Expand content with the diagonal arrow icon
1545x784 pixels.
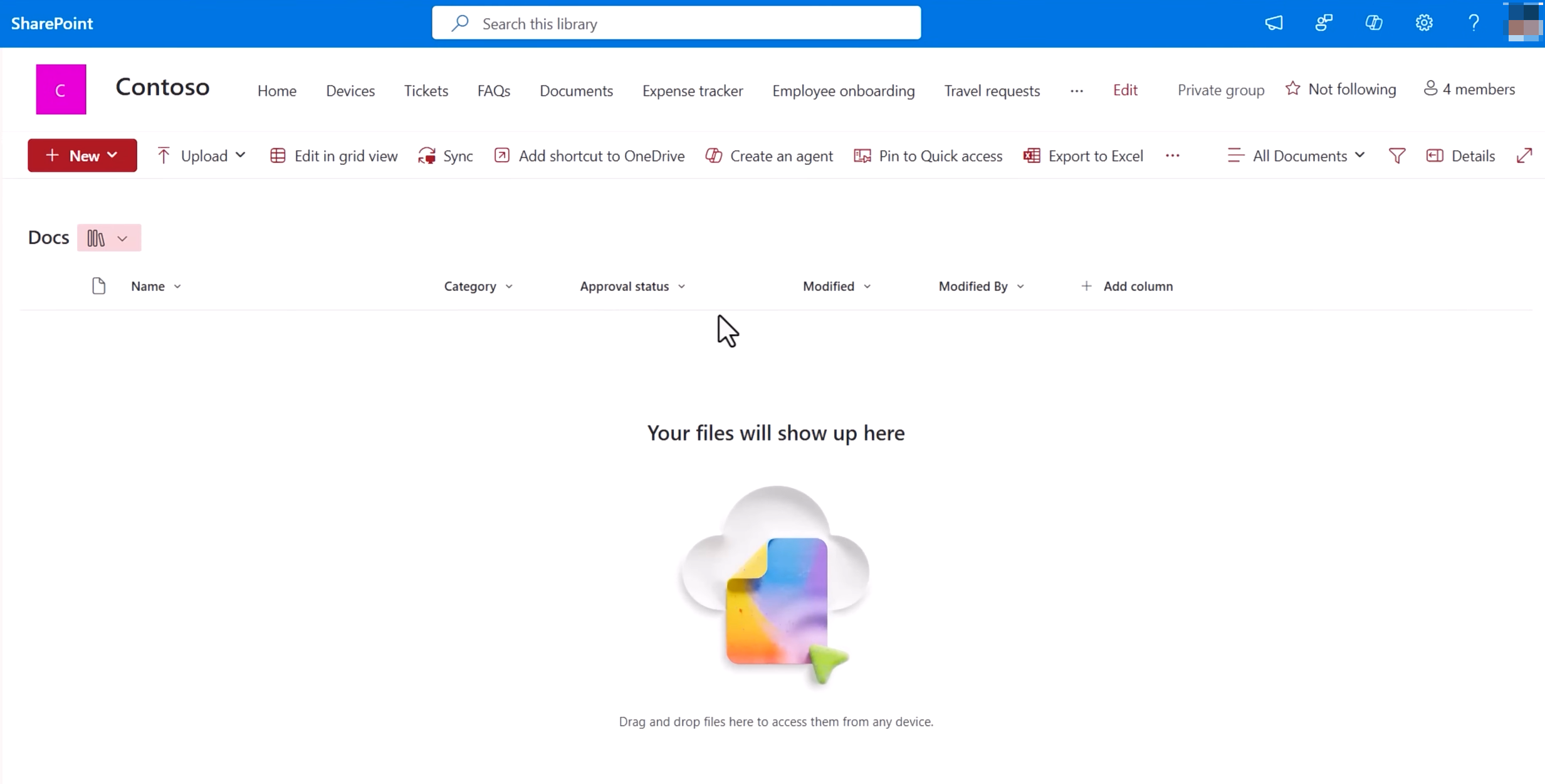(1525, 155)
